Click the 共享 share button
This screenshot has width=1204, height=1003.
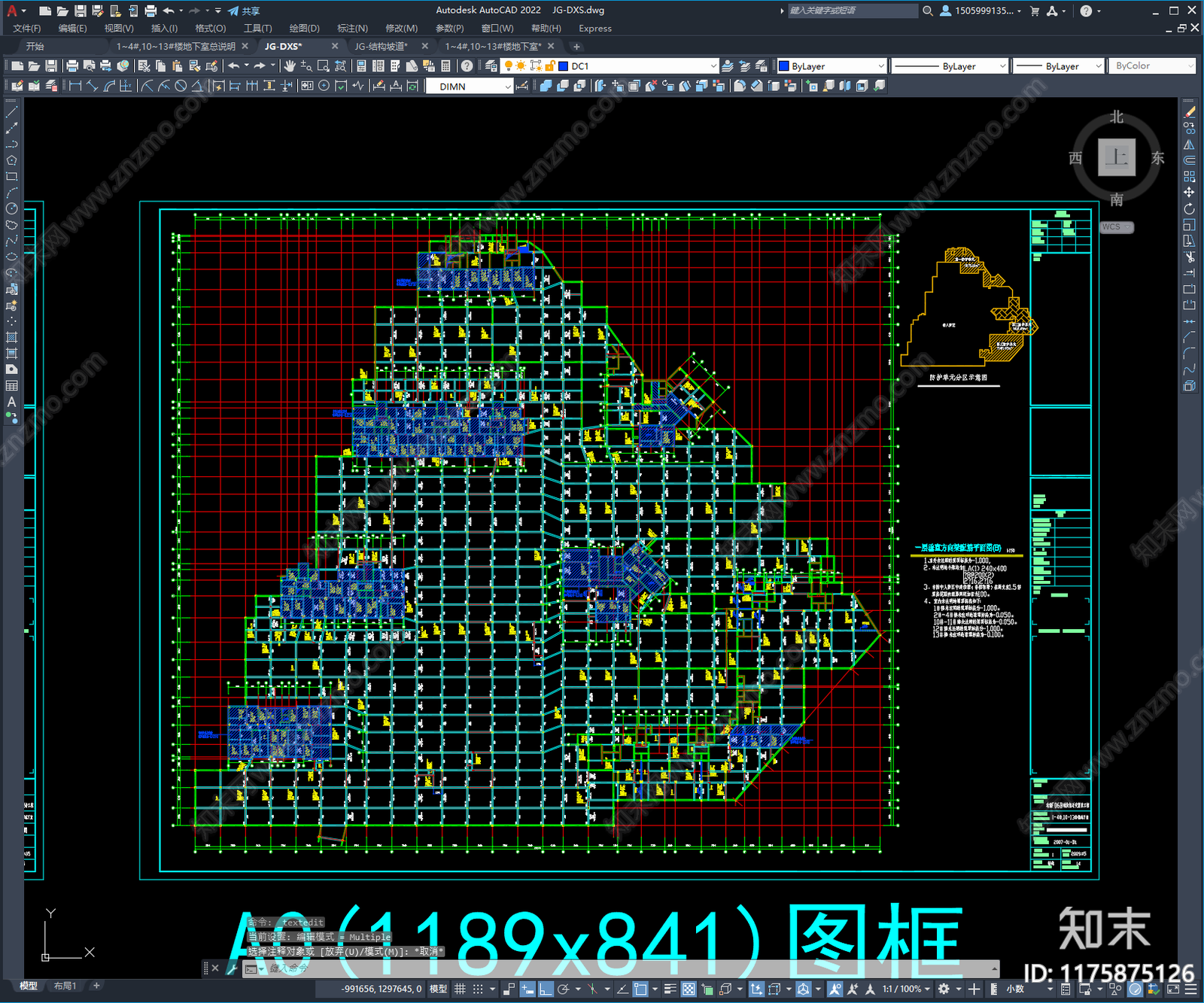[x=244, y=11]
